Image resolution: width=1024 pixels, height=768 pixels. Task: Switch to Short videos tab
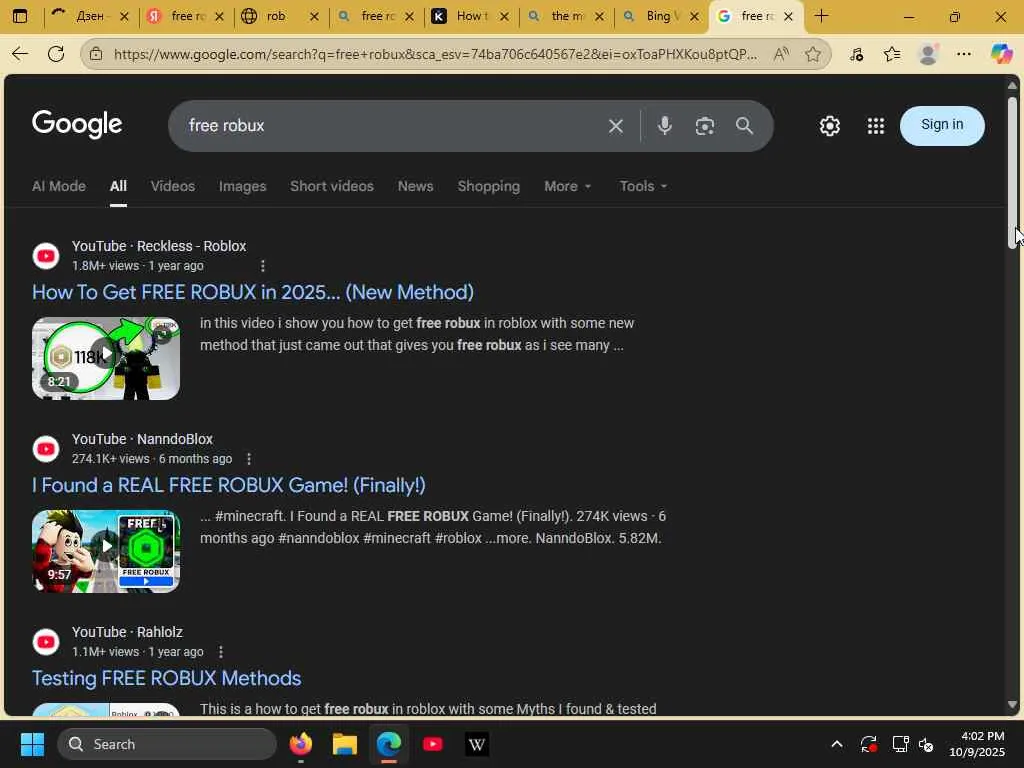coord(332,186)
